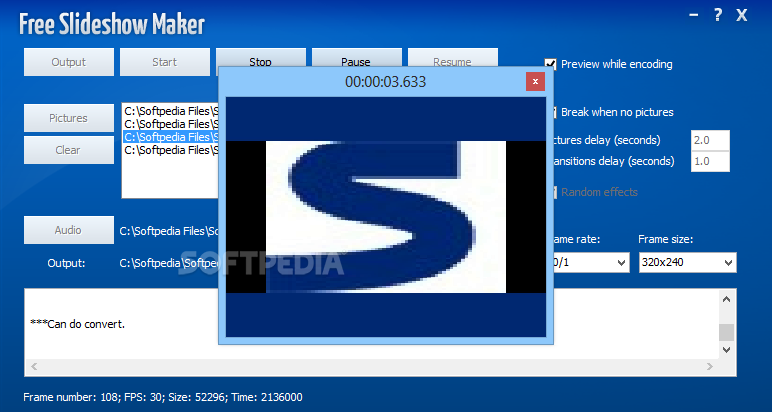
Task: Click the Frame number status bar text
Action: point(163,397)
